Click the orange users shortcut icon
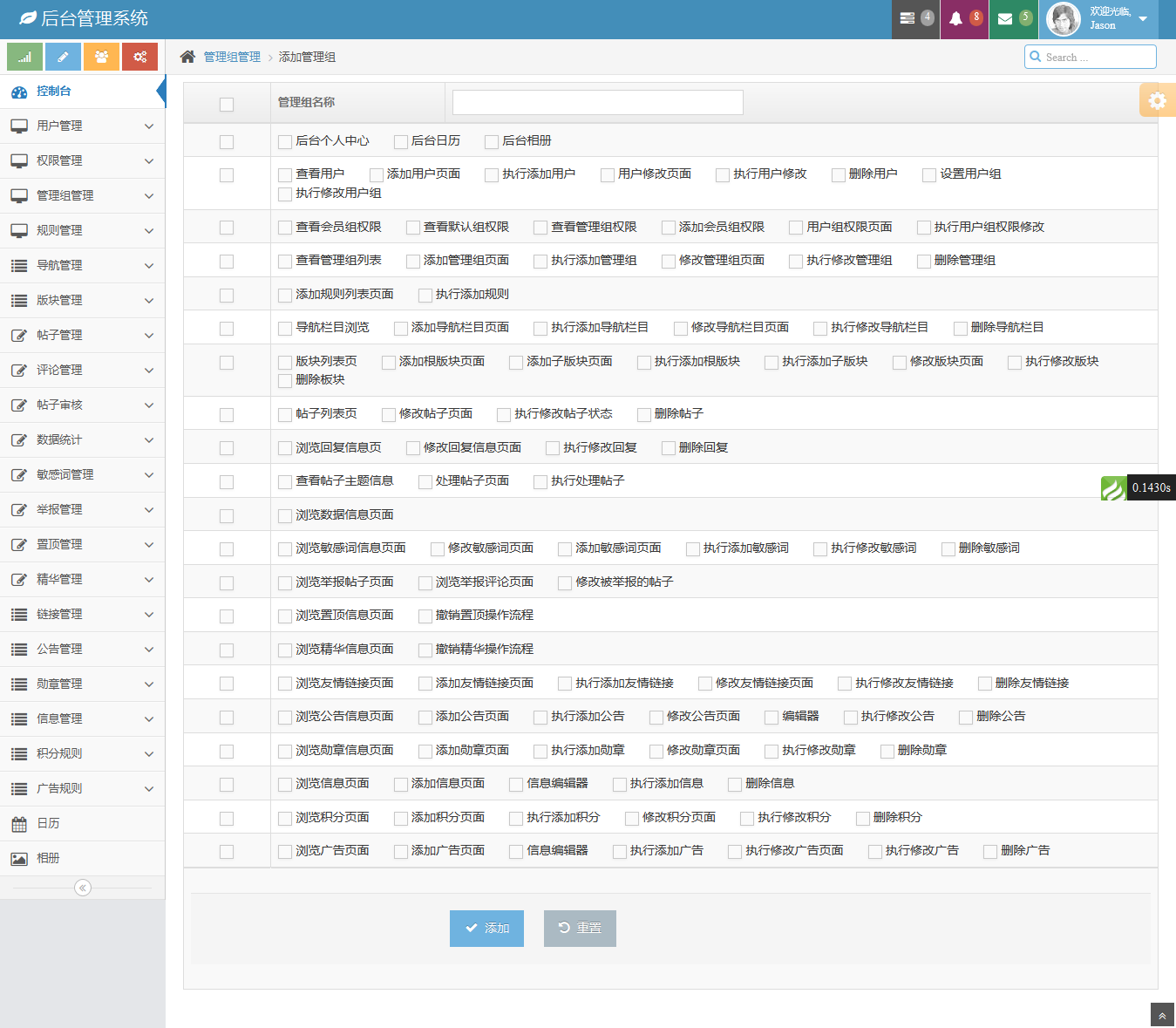The height and width of the screenshot is (1028, 1176). tap(101, 57)
